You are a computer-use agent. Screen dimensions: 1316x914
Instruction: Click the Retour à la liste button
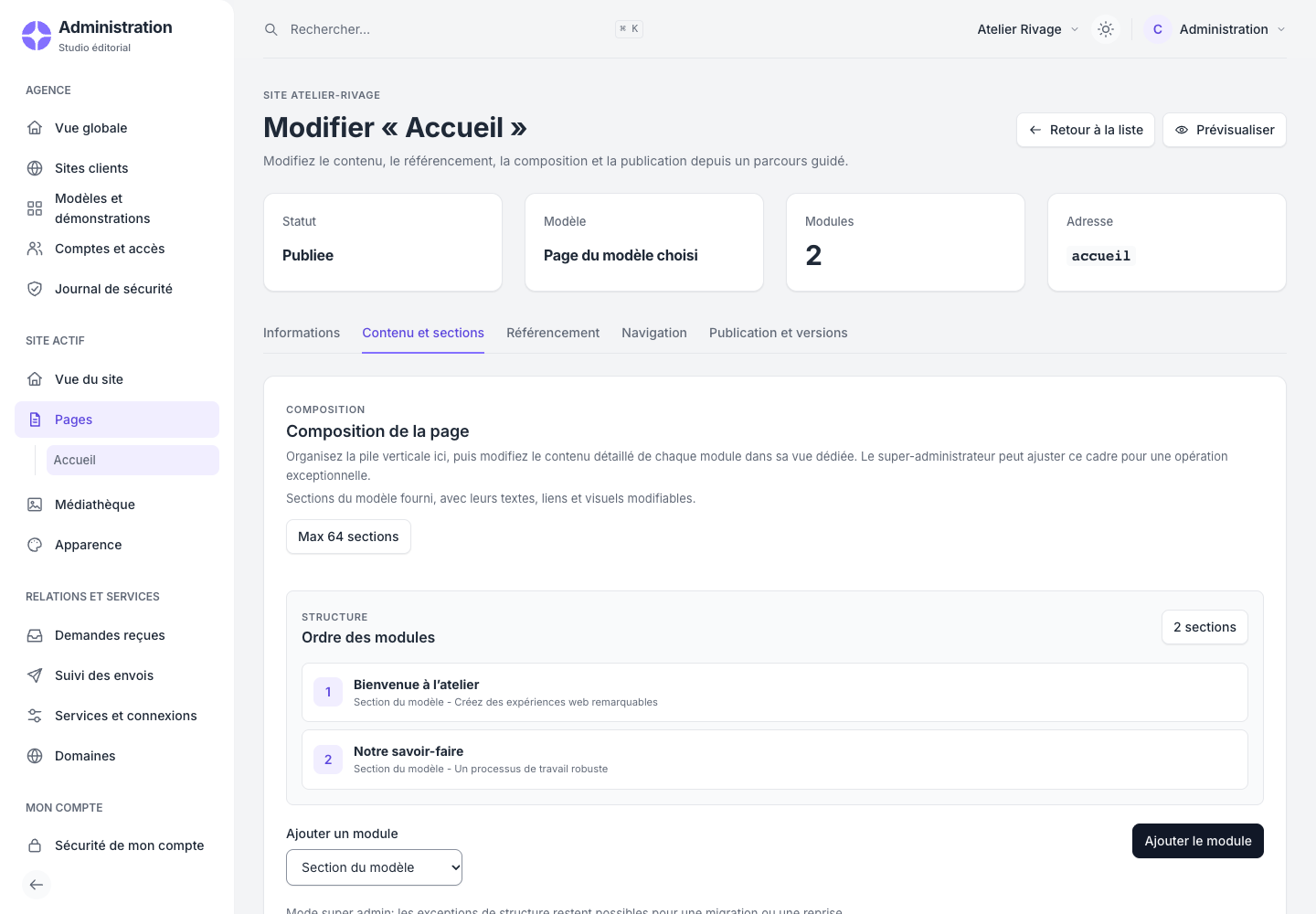tap(1086, 130)
